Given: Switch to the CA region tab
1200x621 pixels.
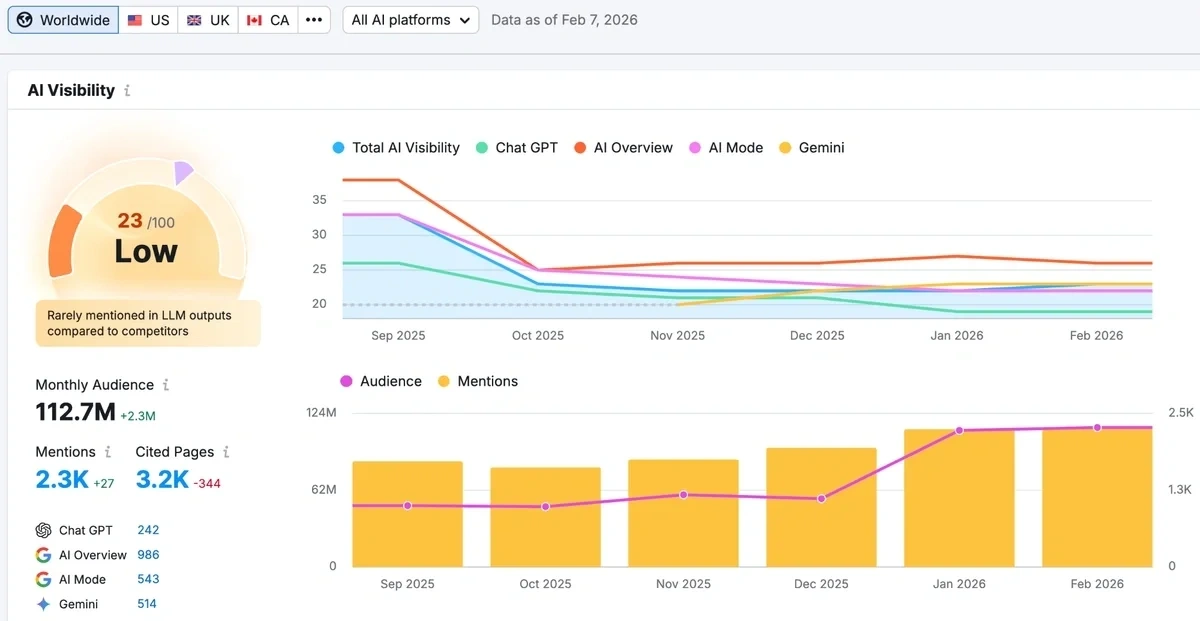Looking at the screenshot, I should pos(268,20).
